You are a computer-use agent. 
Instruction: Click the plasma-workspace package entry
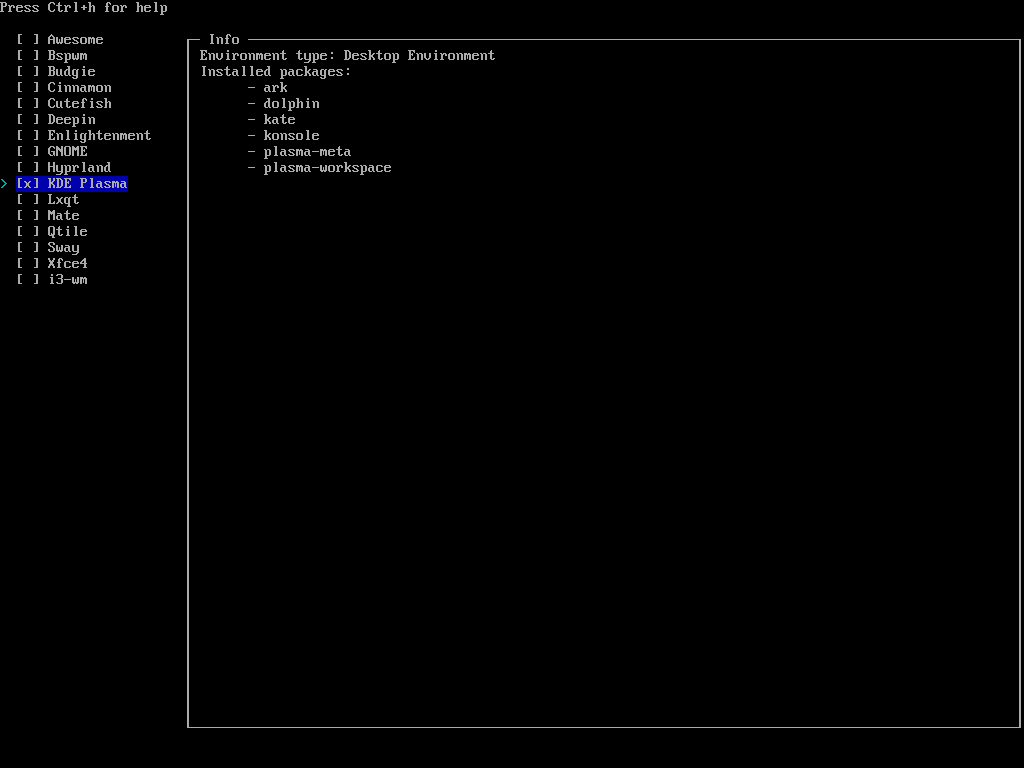(327, 168)
